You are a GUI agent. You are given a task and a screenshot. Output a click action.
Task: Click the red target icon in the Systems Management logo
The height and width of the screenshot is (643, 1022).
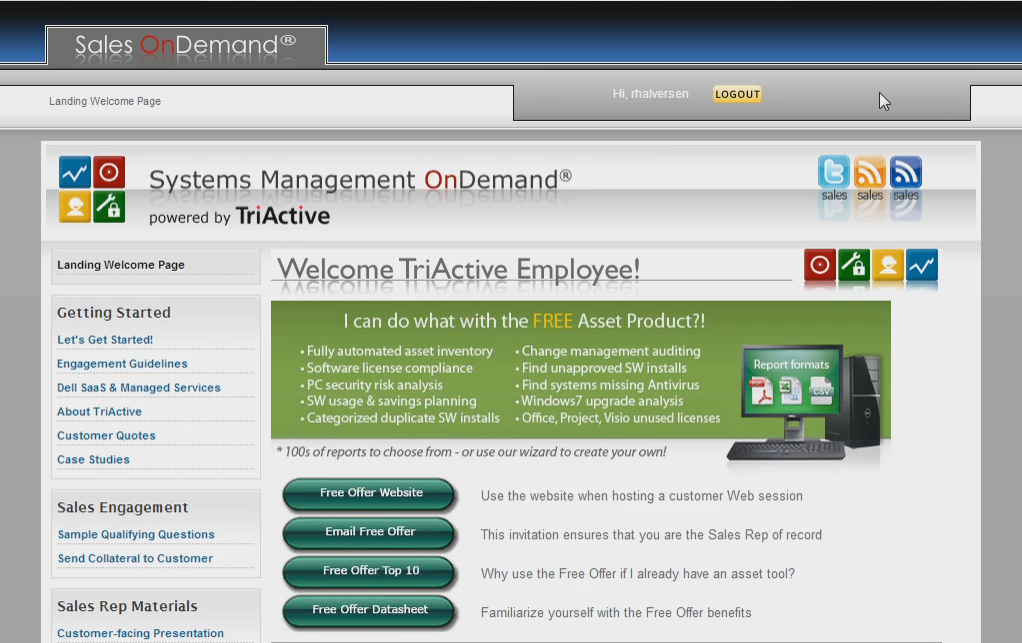click(x=109, y=173)
